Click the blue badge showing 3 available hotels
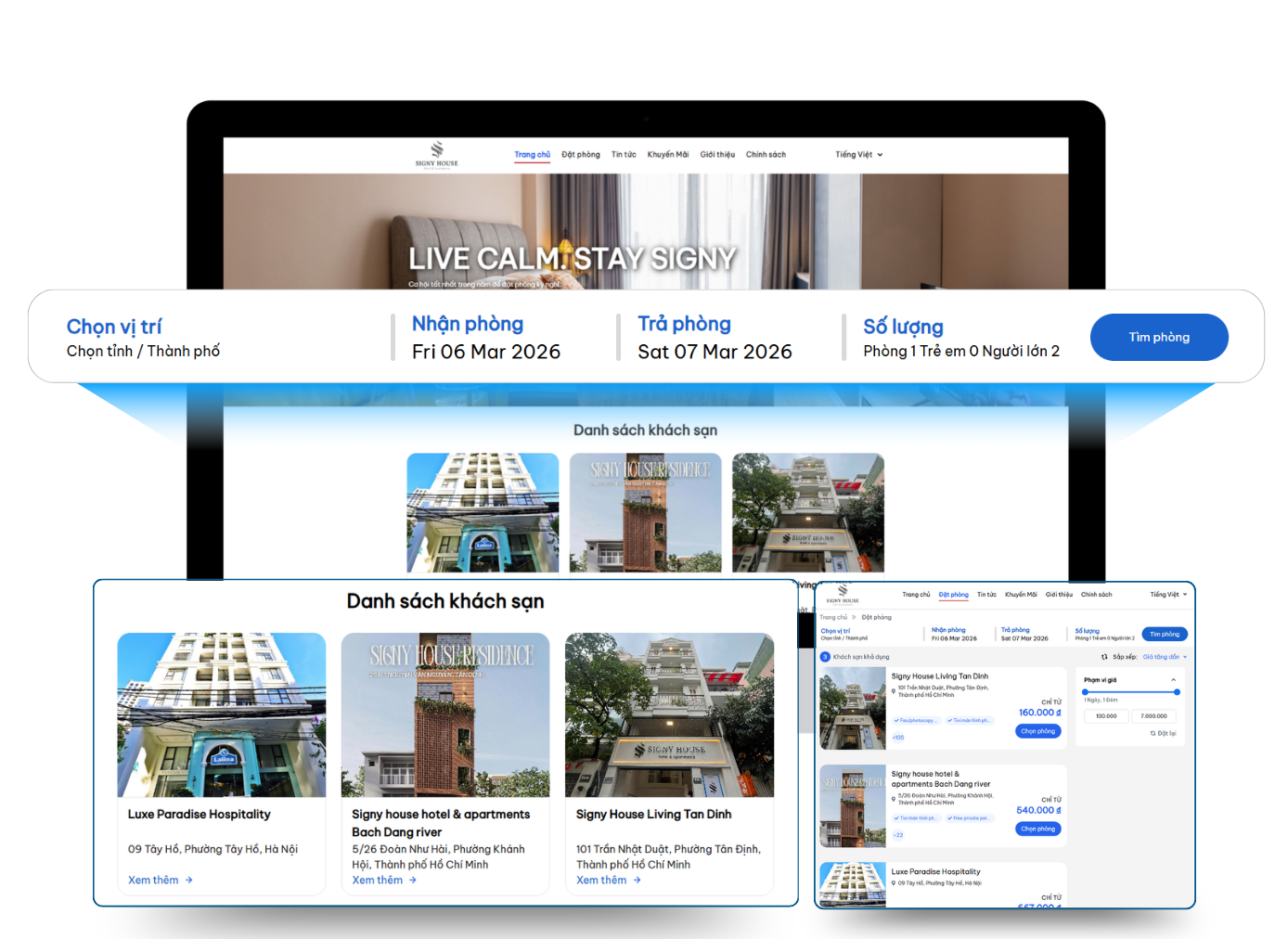This screenshot has height=939, width=1288. (x=825, y=657)
